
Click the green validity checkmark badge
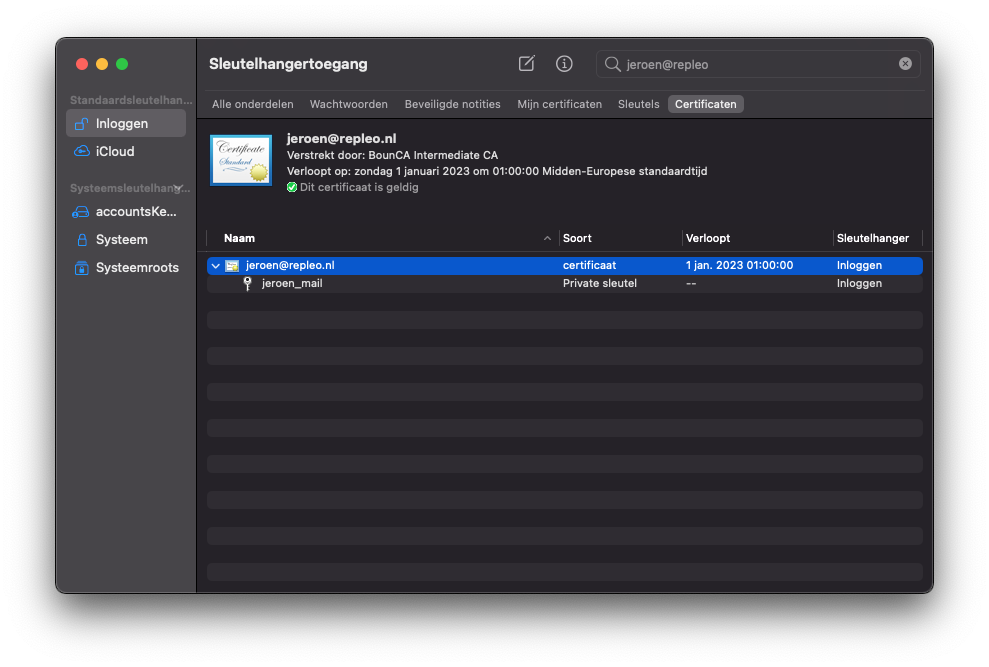pos(290,186)
